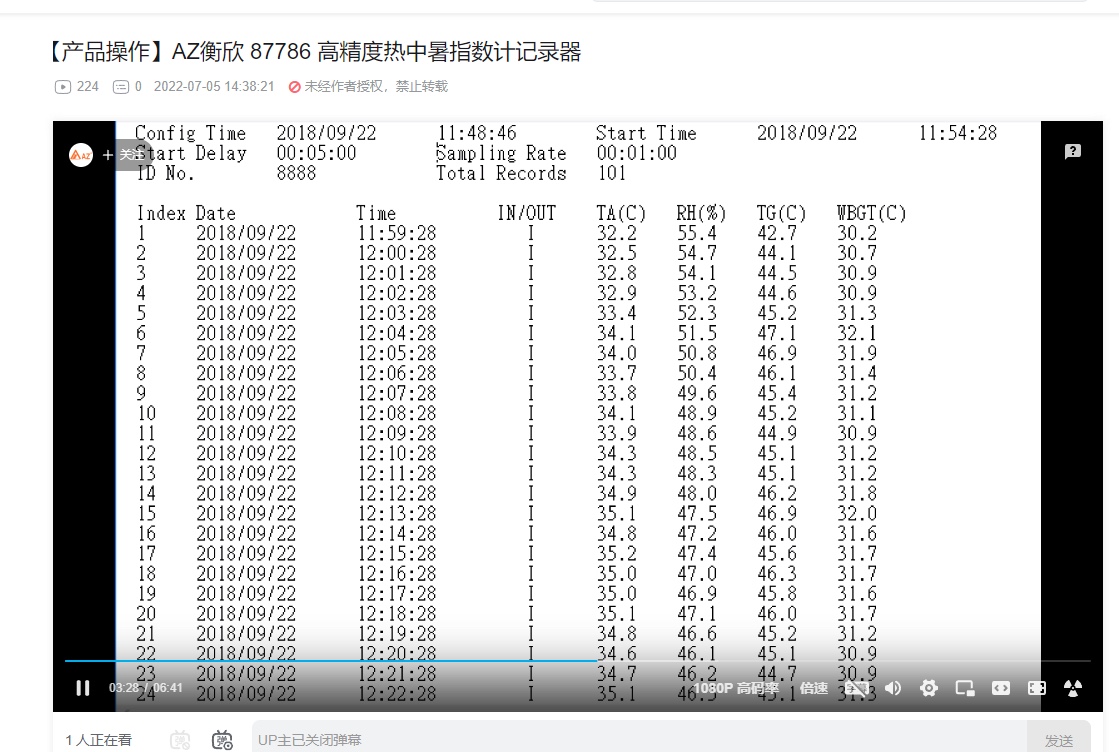
Task: Mute the video volume
Action: (893, 688)
